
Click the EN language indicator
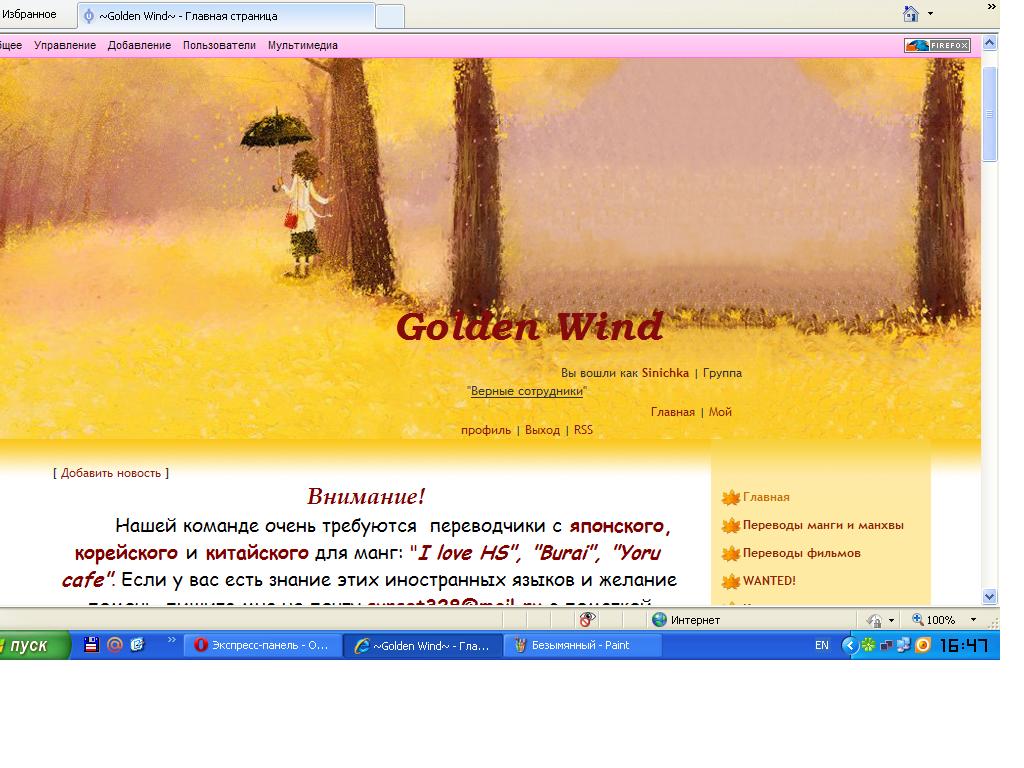tap(822, 645)
